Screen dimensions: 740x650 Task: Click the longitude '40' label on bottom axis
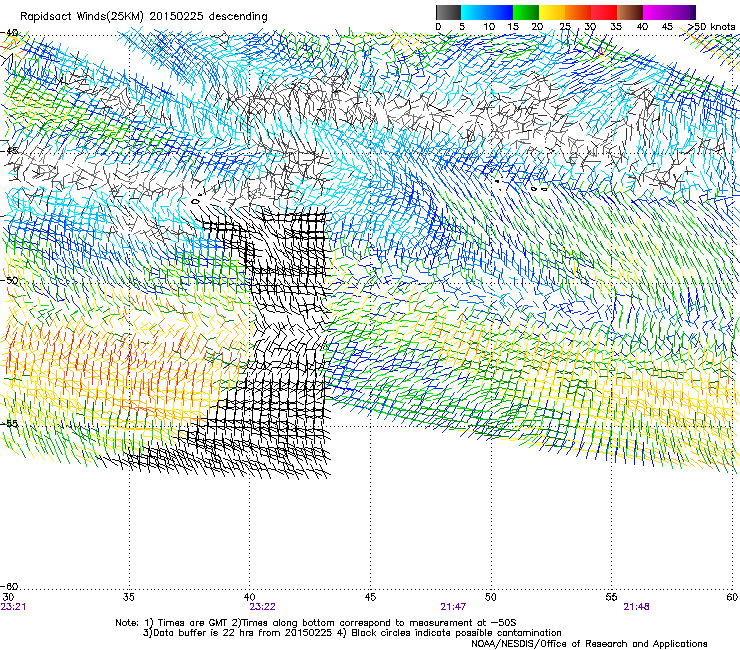pyautogui.click(x=249, y=597)
